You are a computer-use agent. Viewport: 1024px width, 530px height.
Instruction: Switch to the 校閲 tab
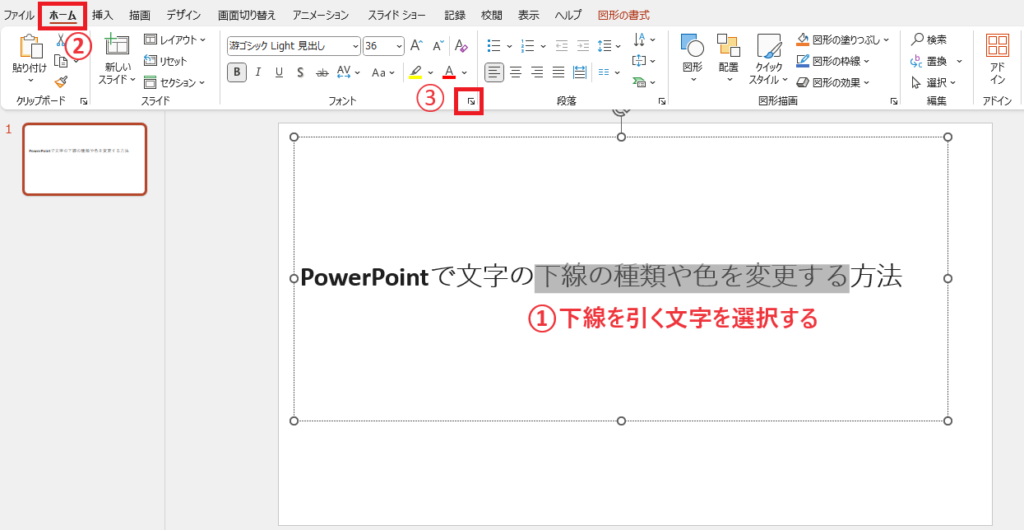(491, 15)
